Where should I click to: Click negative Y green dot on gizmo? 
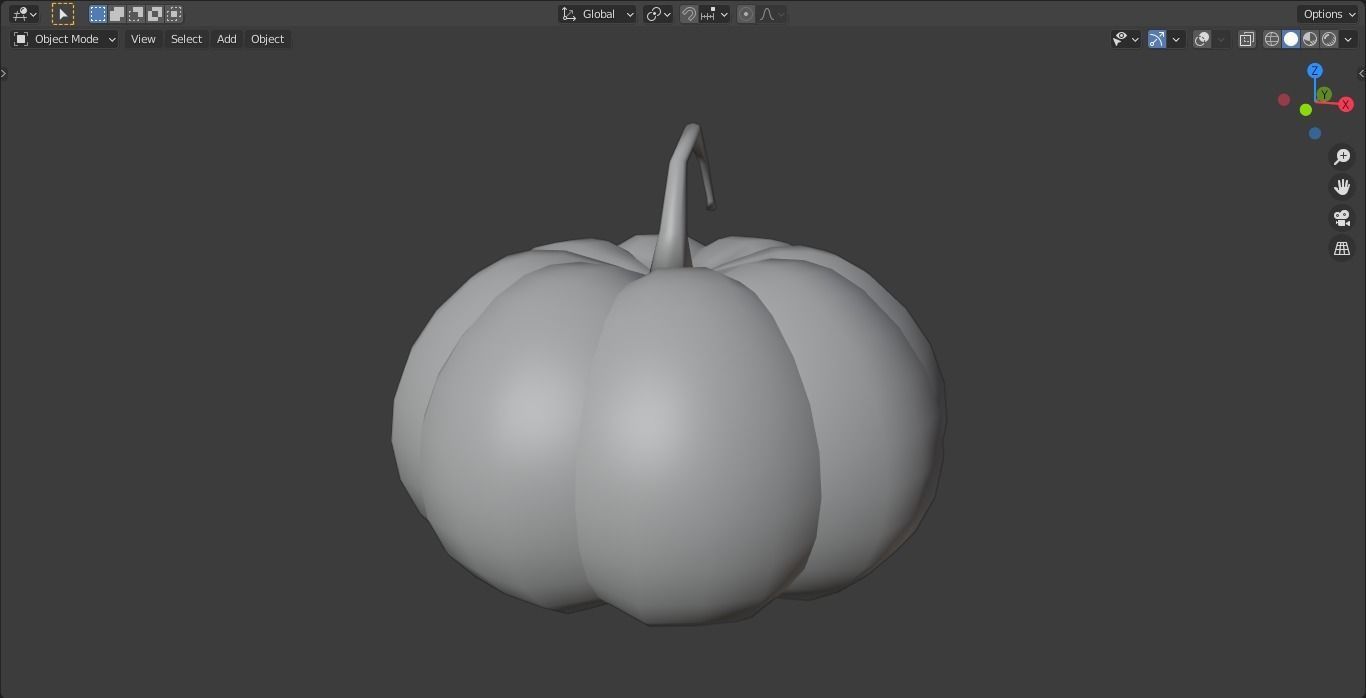click(1306, 110)
